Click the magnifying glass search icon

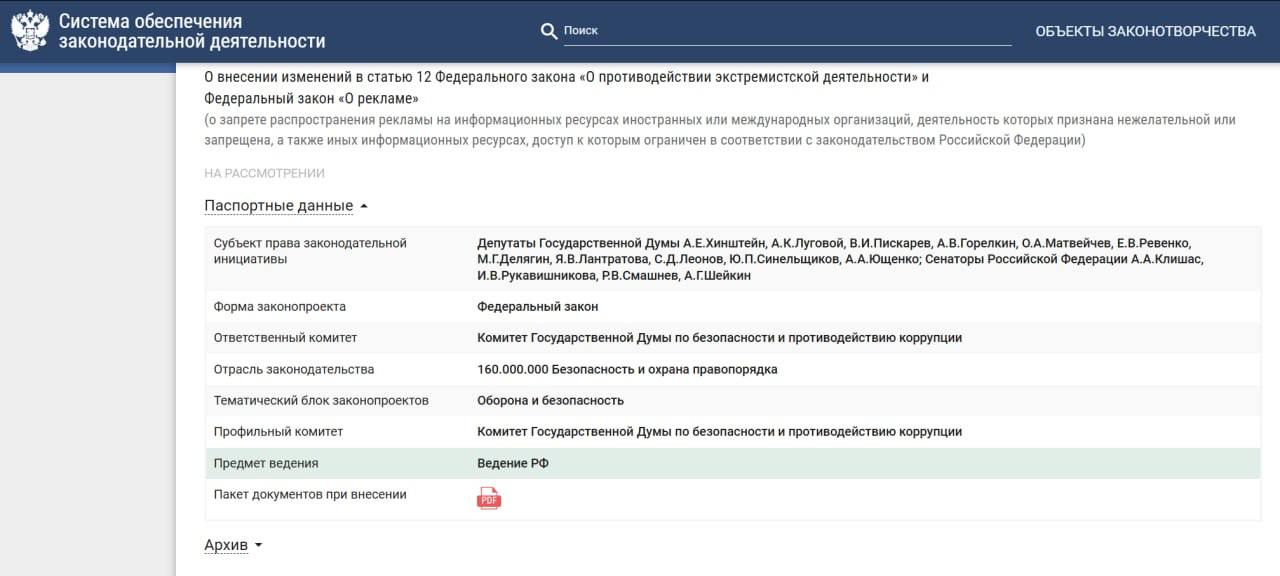click(x=548, y=31)
